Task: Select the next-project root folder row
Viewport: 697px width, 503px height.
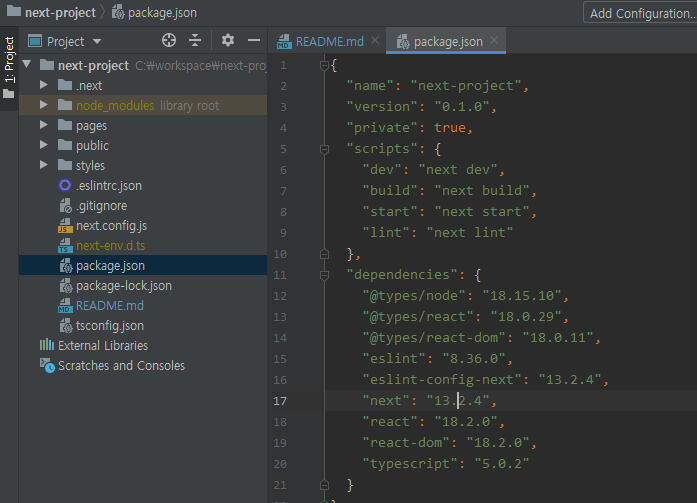Action: click(143, 65)
